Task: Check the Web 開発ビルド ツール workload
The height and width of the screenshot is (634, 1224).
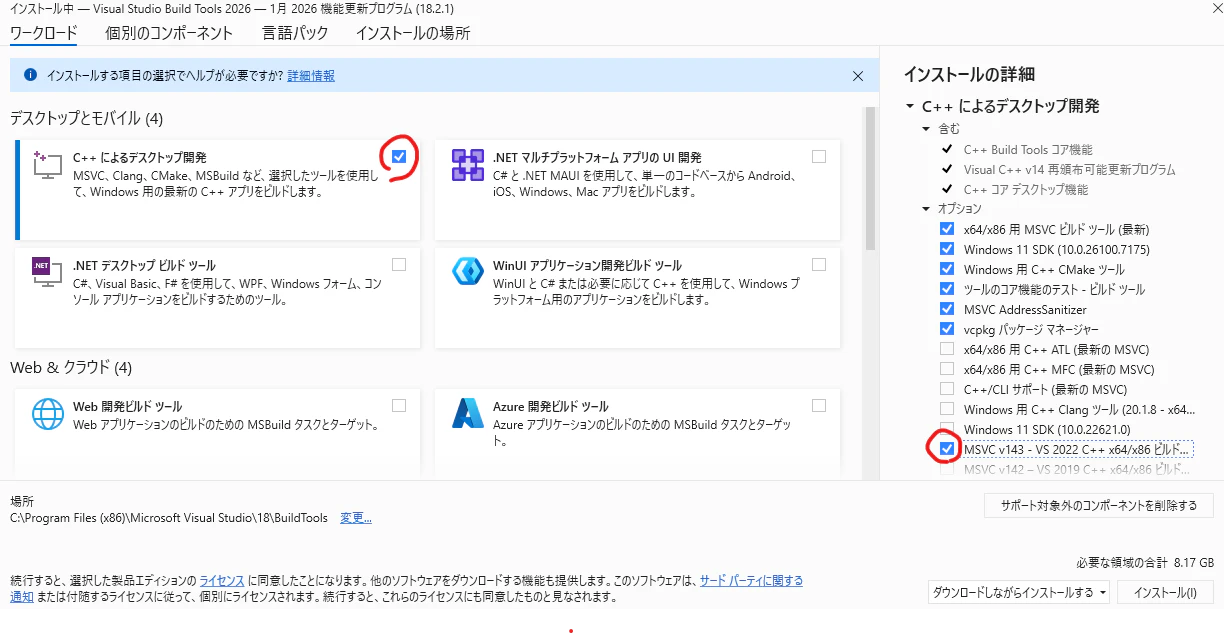Action: point(399,405)
